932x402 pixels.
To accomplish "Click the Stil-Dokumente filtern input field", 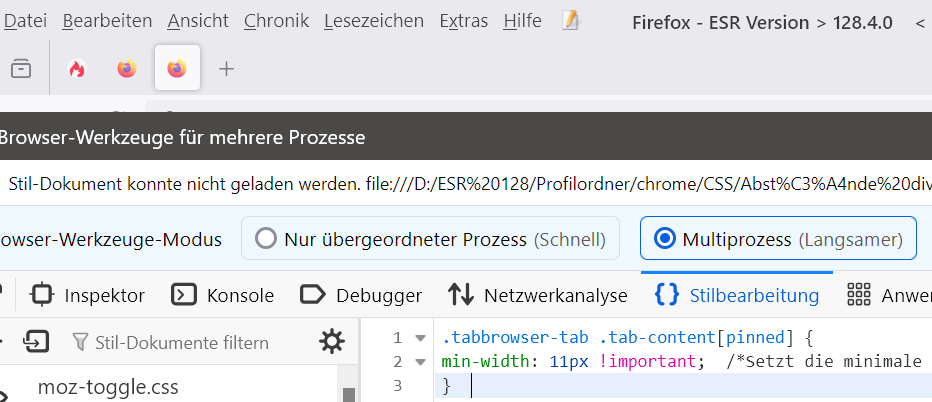I will coord(180,343).
